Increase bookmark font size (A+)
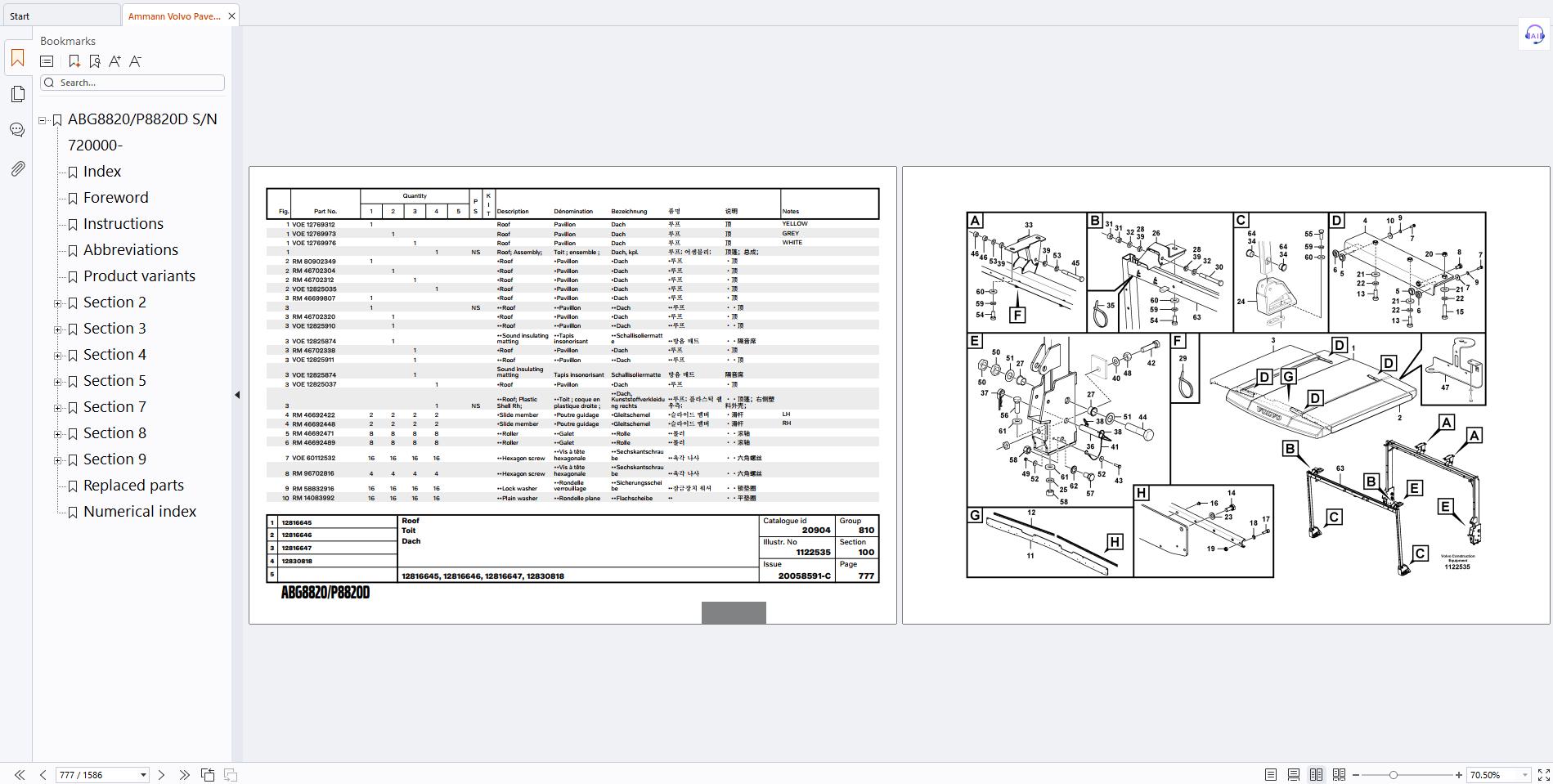 click(114, 61)
